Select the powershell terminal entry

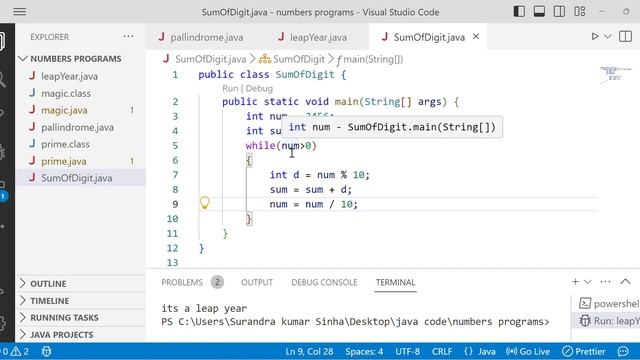pos(608,304)
